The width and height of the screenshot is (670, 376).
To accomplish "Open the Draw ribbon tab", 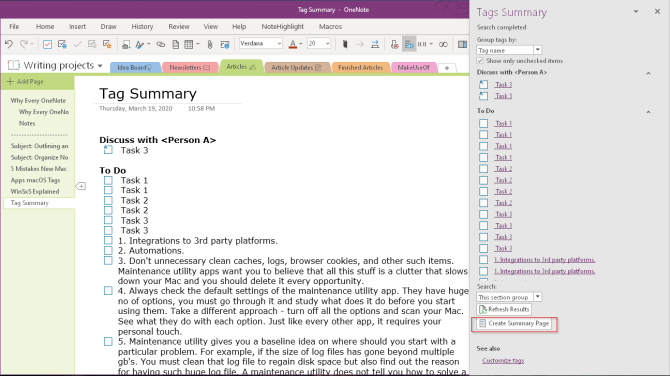I will click(x=109, y=26).
